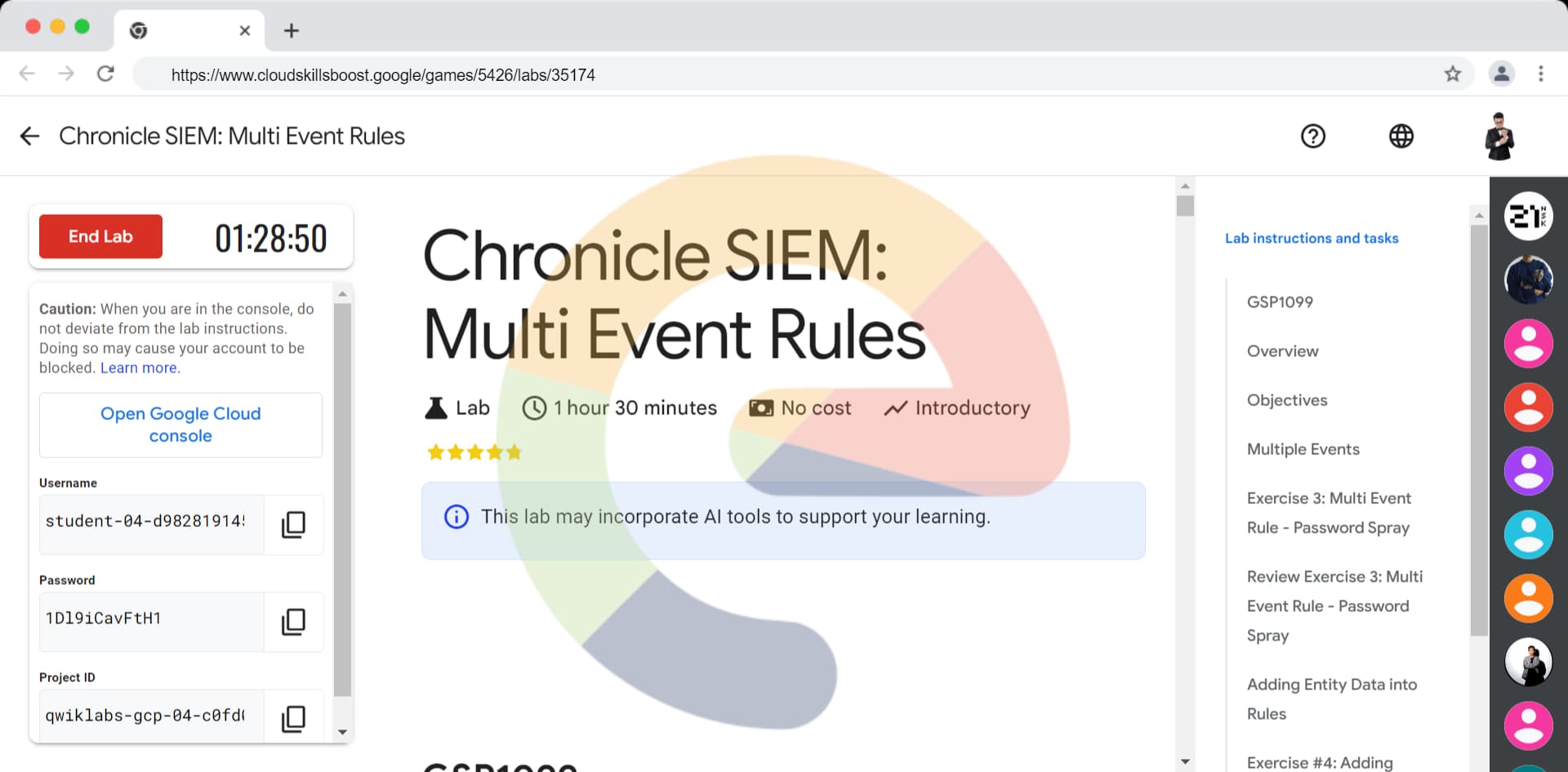Close the current browser tab
Image resolution: width=1568 pixels, height=772 pixels.
245,31
